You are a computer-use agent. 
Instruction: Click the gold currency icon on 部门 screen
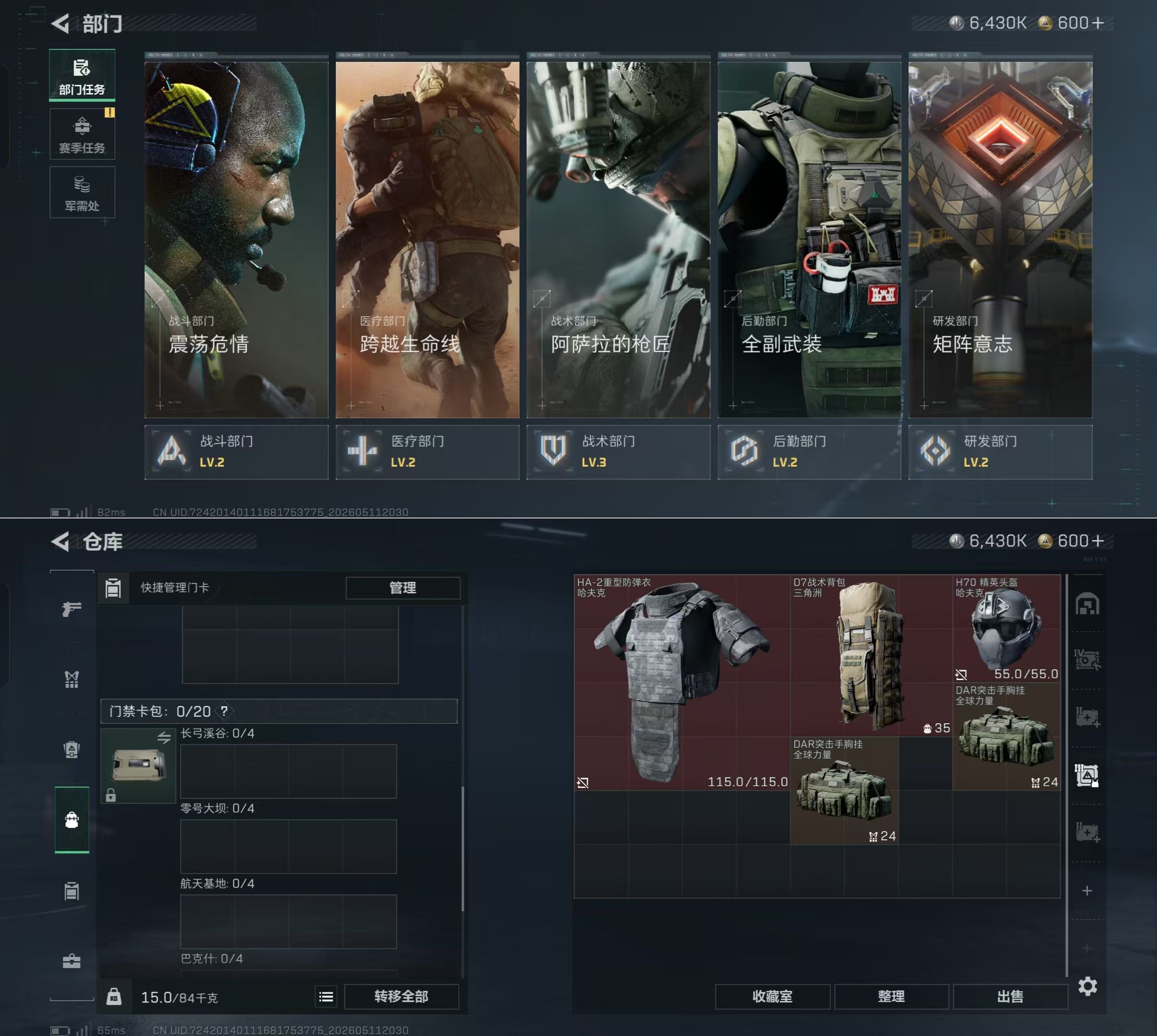[1045, 23]
